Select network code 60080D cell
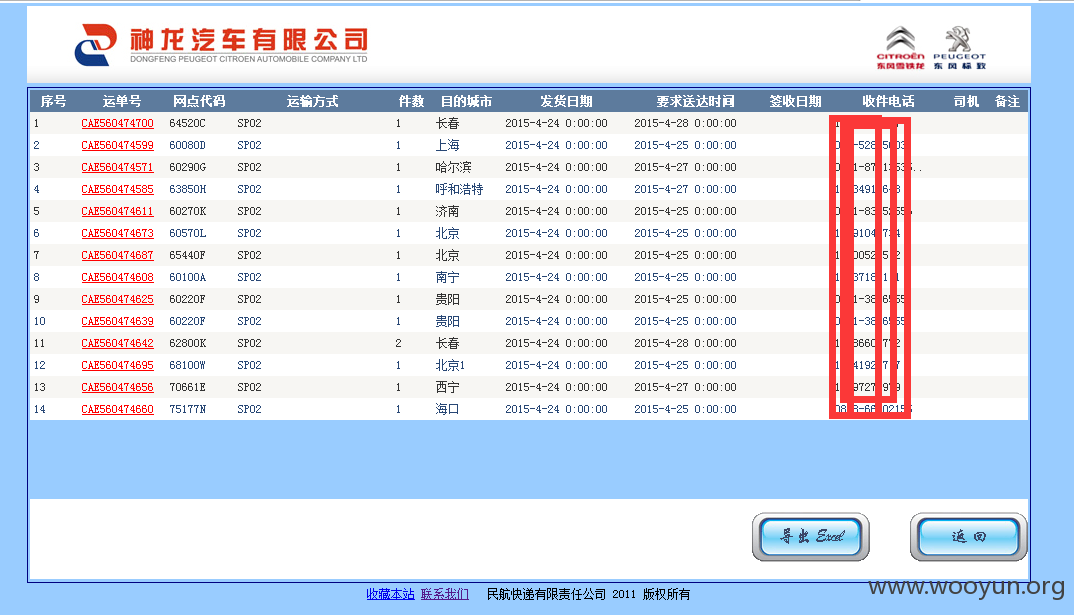The image size is (1074, 615). pyautogui.click(x=187, y=145)
